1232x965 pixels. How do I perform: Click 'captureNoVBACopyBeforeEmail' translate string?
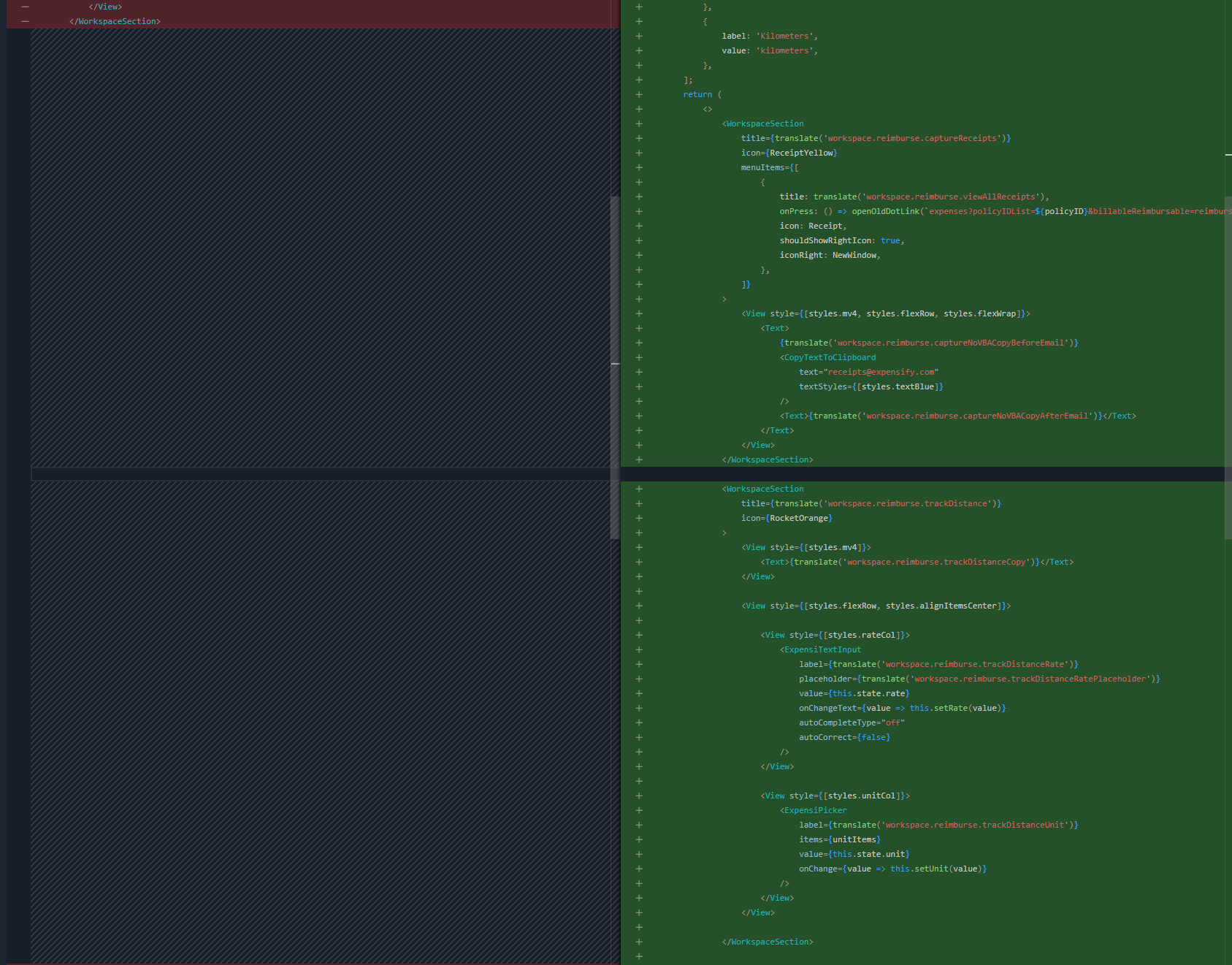[x=951, y=343]
